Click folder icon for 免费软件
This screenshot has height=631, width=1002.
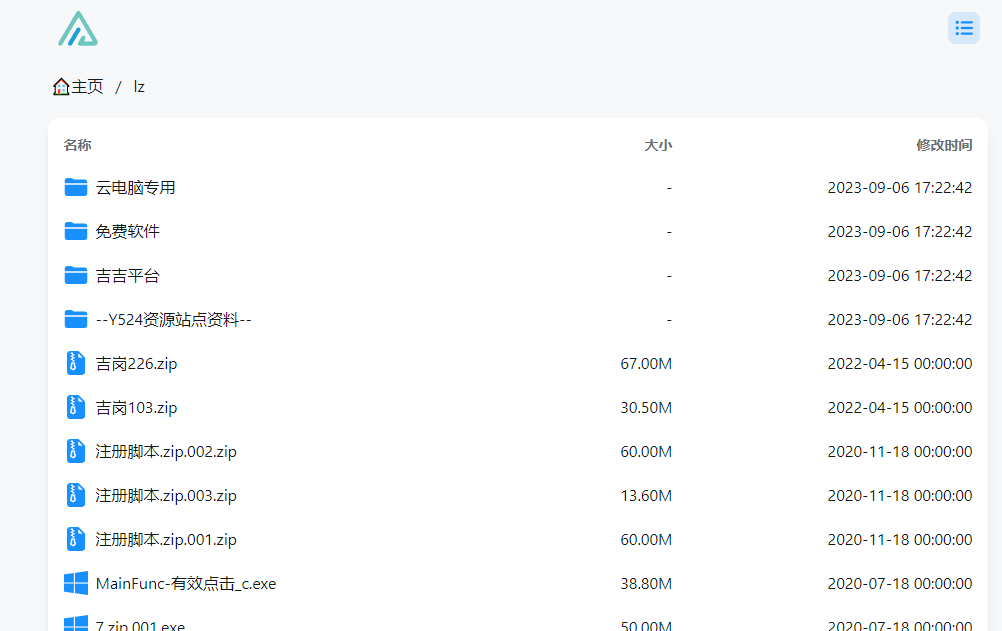coord(76,231)
